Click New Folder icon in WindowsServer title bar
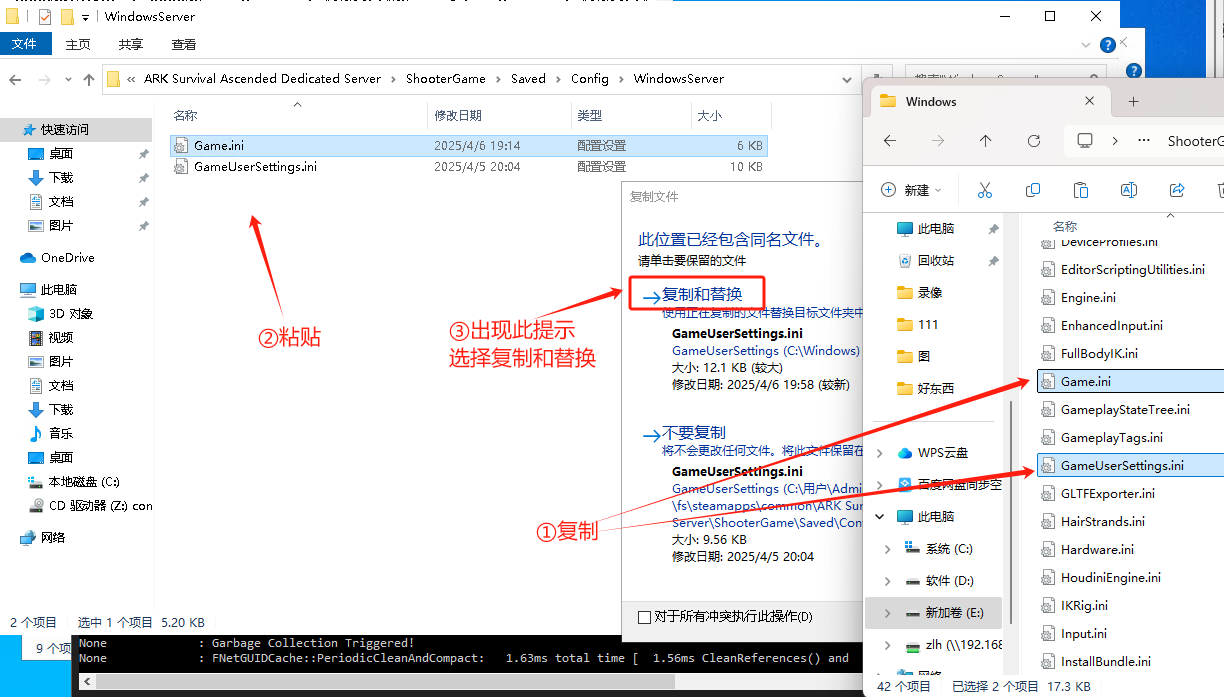The width and height of the screenshot is (1224, 697). (x=67, y=17)
